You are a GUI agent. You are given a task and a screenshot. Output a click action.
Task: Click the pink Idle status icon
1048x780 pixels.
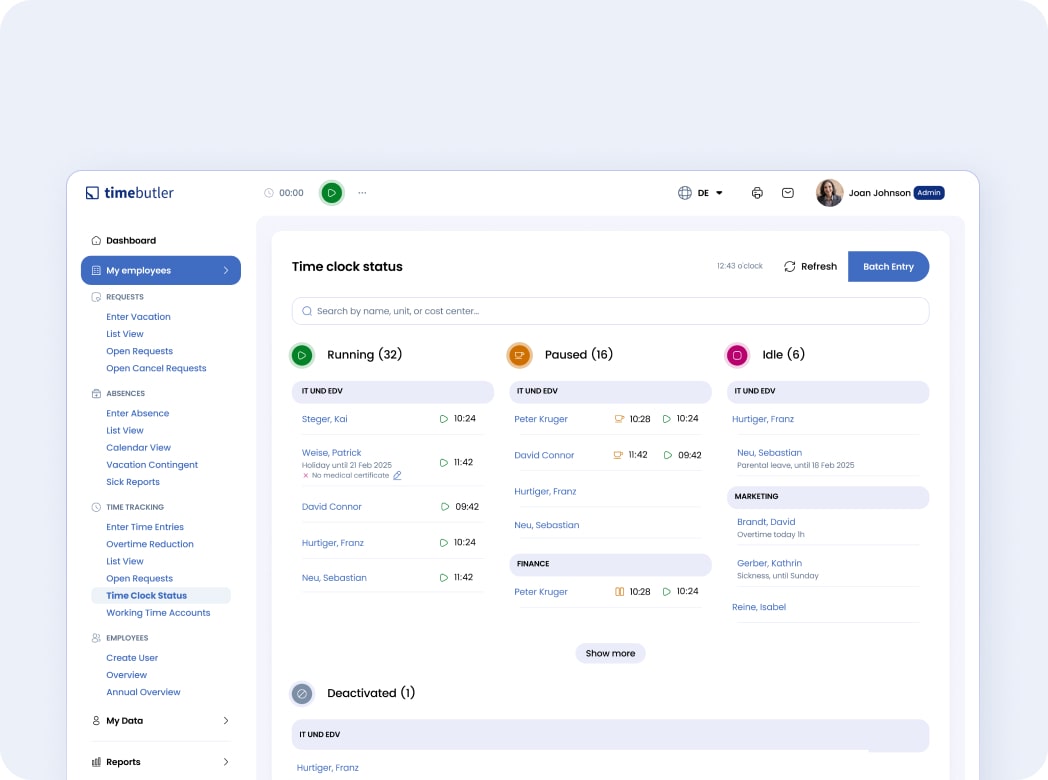point(737,355)
